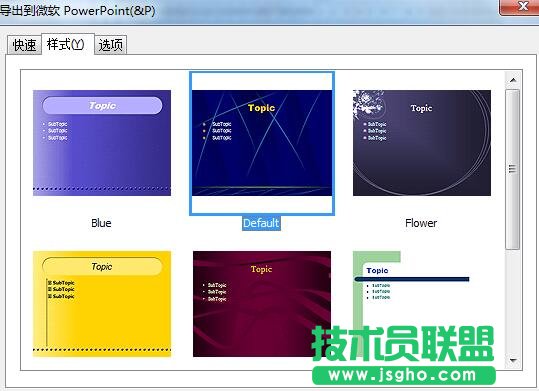Click the Blue style label
This screenshot has height=391, width=539.
pyautogui.click(x=101, y=223)
